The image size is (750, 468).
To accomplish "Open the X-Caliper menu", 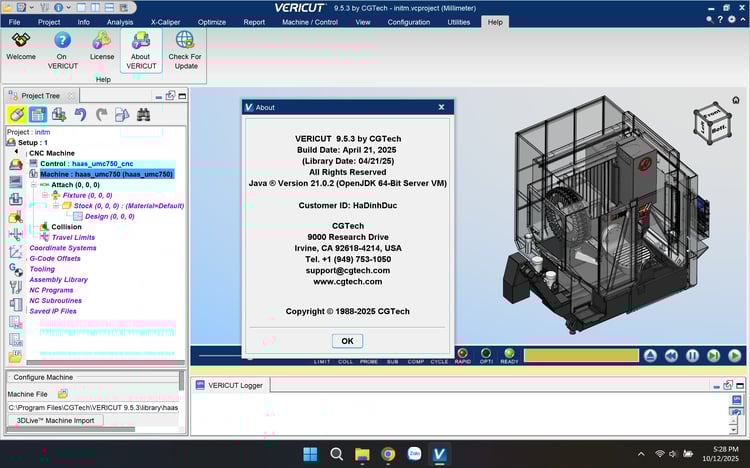I will click(165, 22).
